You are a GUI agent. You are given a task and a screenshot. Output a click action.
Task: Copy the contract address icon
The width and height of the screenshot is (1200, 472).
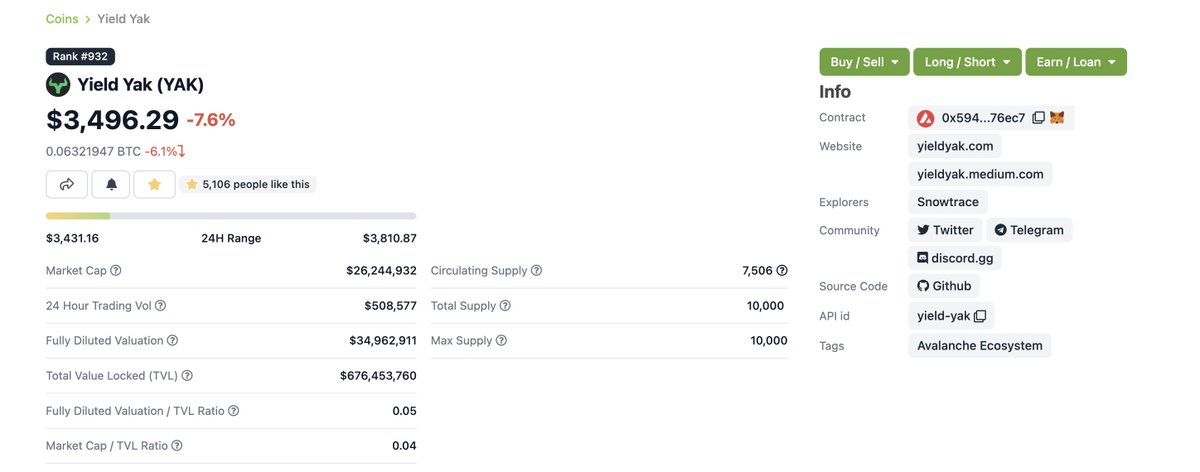(1038, 118)
